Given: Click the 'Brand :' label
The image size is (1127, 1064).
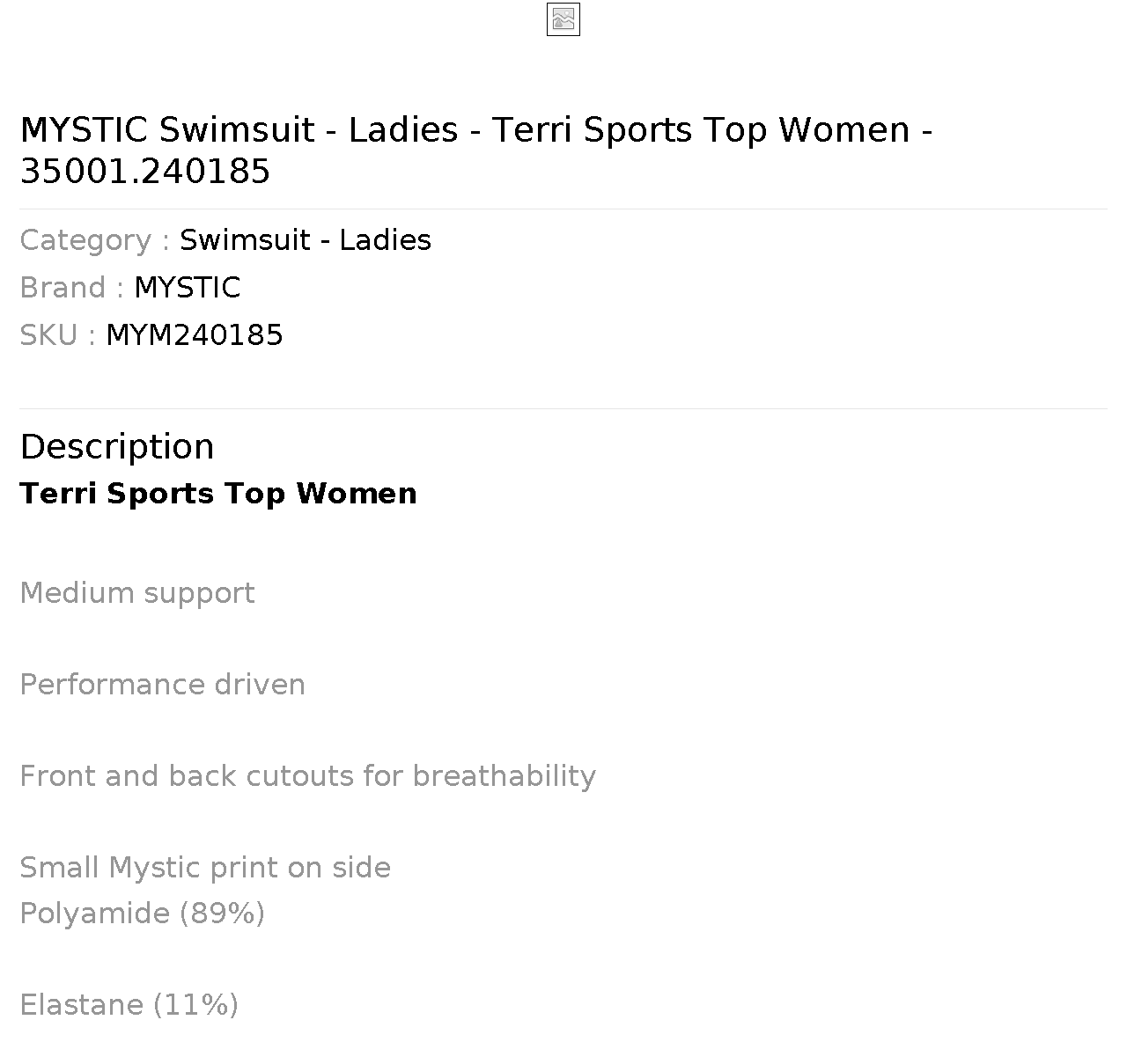Looking at the screenshot, I should 72,288.
